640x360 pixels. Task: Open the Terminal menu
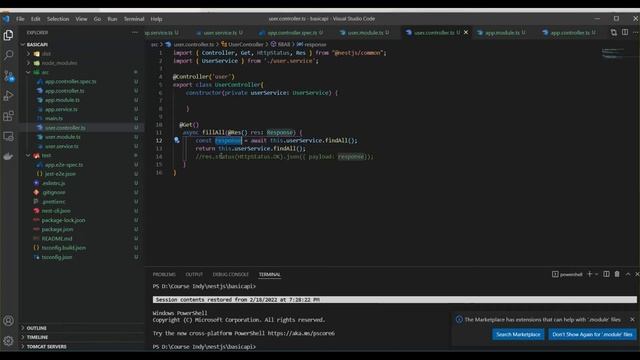pyautogui.click(x=134, y=19)
